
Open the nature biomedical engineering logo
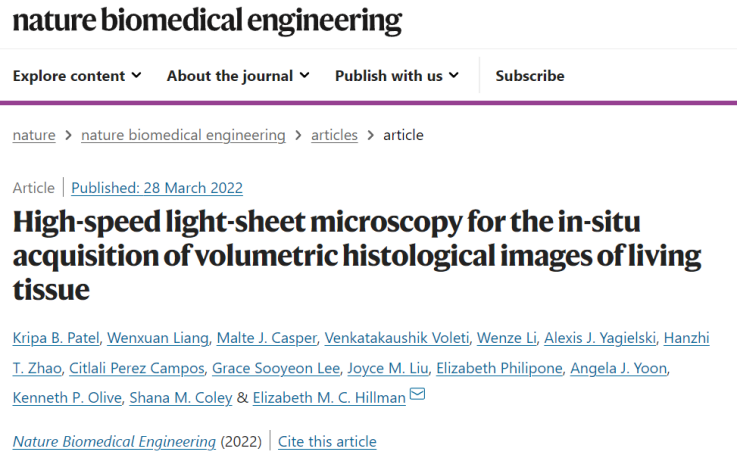[207, 21]
